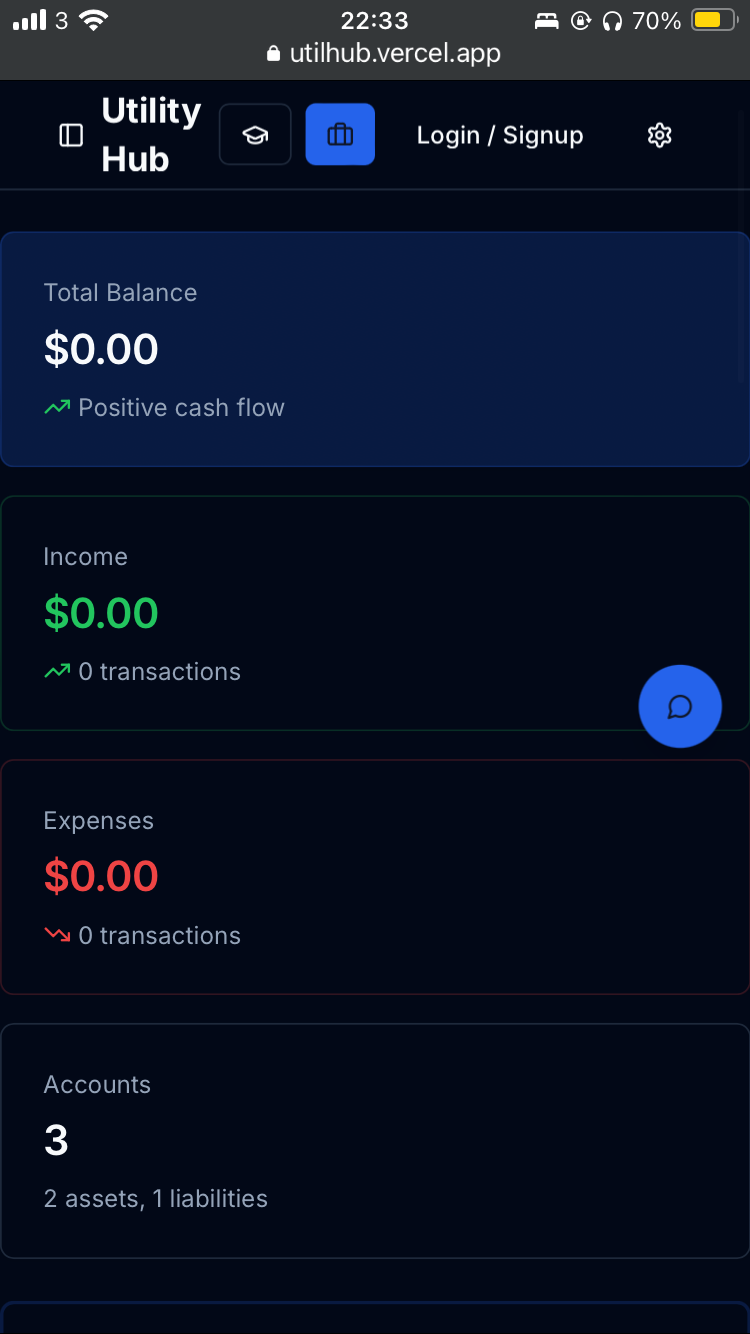Tap the battery icon in status bar

coord(714,20)
